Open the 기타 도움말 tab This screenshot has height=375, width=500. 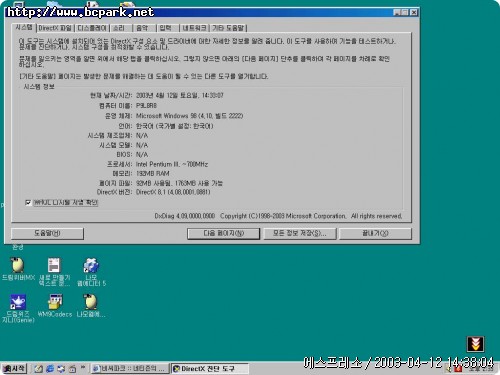tap(228, 28)
